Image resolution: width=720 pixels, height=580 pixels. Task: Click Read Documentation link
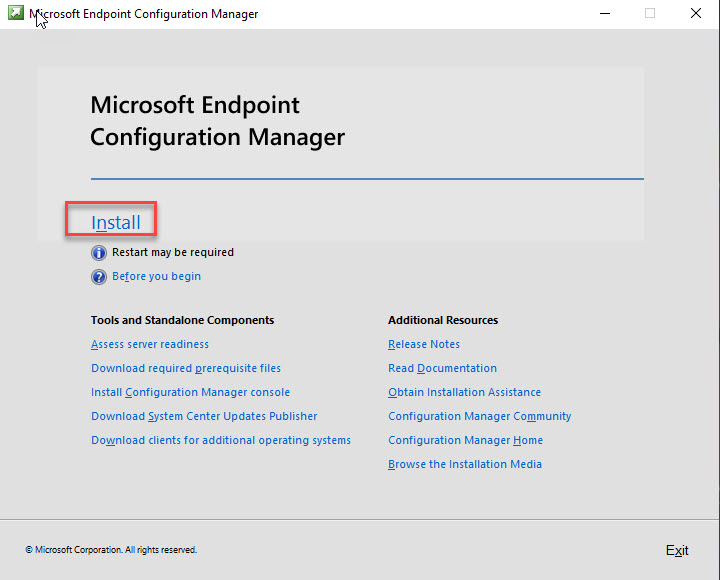442,369
